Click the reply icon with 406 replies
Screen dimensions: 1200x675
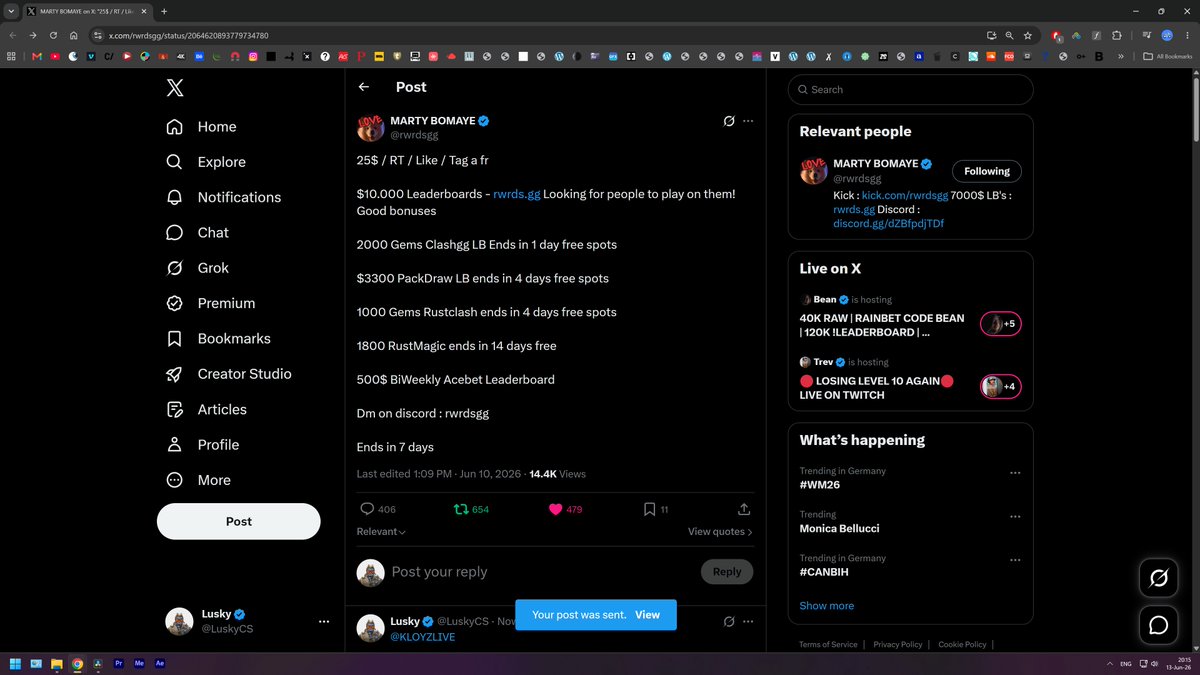(x=367, y=509)
